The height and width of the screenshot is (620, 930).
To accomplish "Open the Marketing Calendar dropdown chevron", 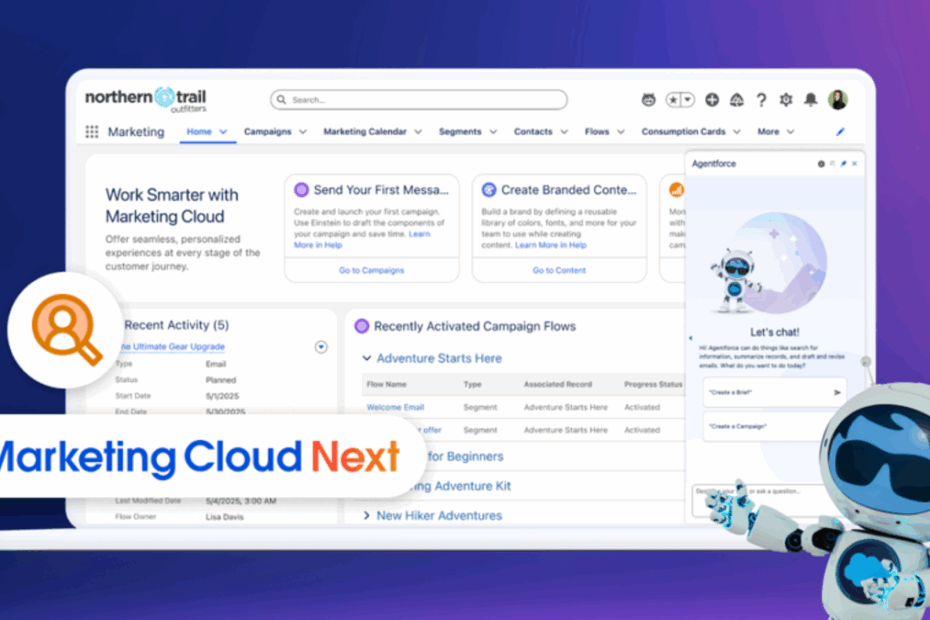I will click(418, 132).
